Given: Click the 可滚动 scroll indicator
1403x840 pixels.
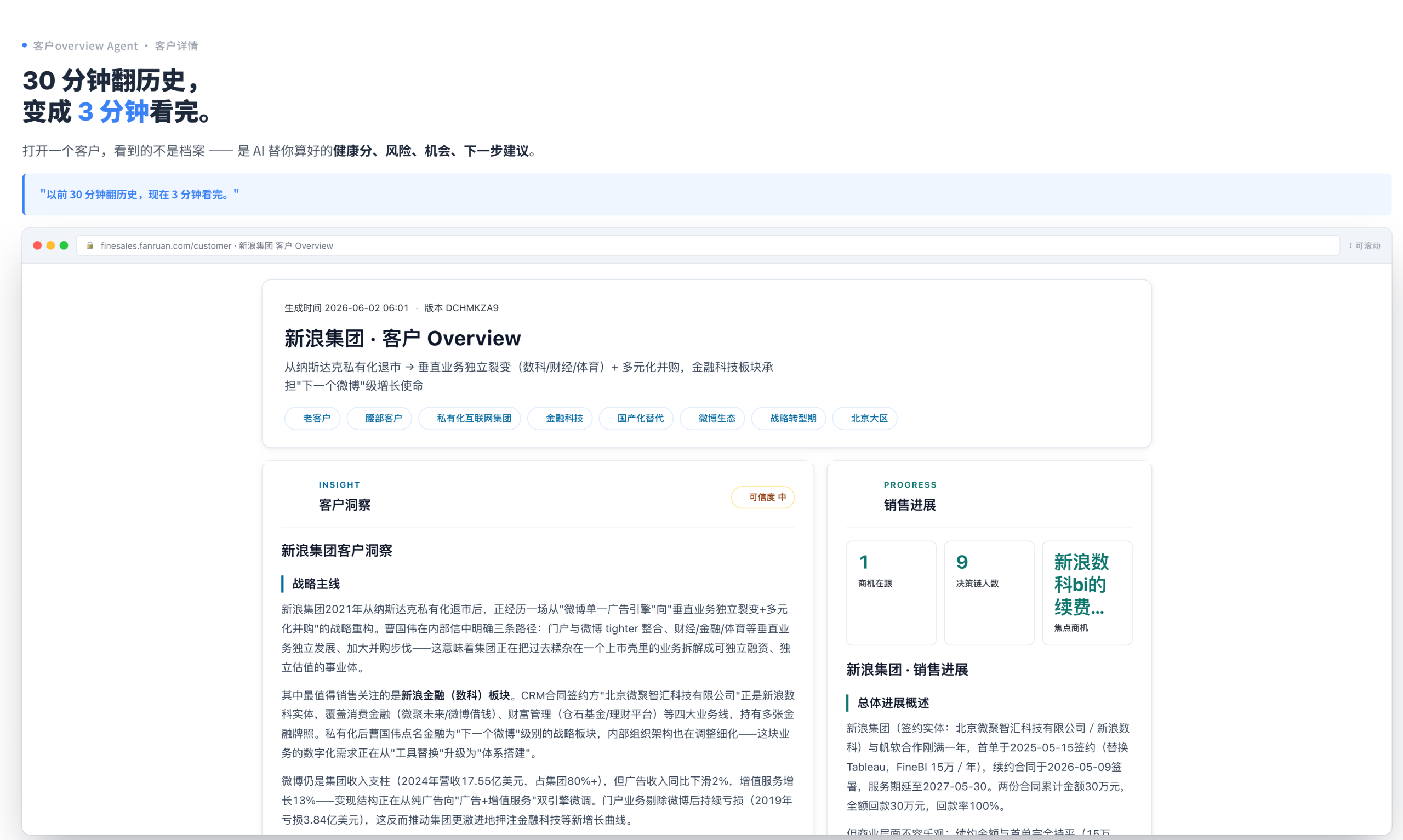Looking at the screenshot, I should [x=1364, y=246].
